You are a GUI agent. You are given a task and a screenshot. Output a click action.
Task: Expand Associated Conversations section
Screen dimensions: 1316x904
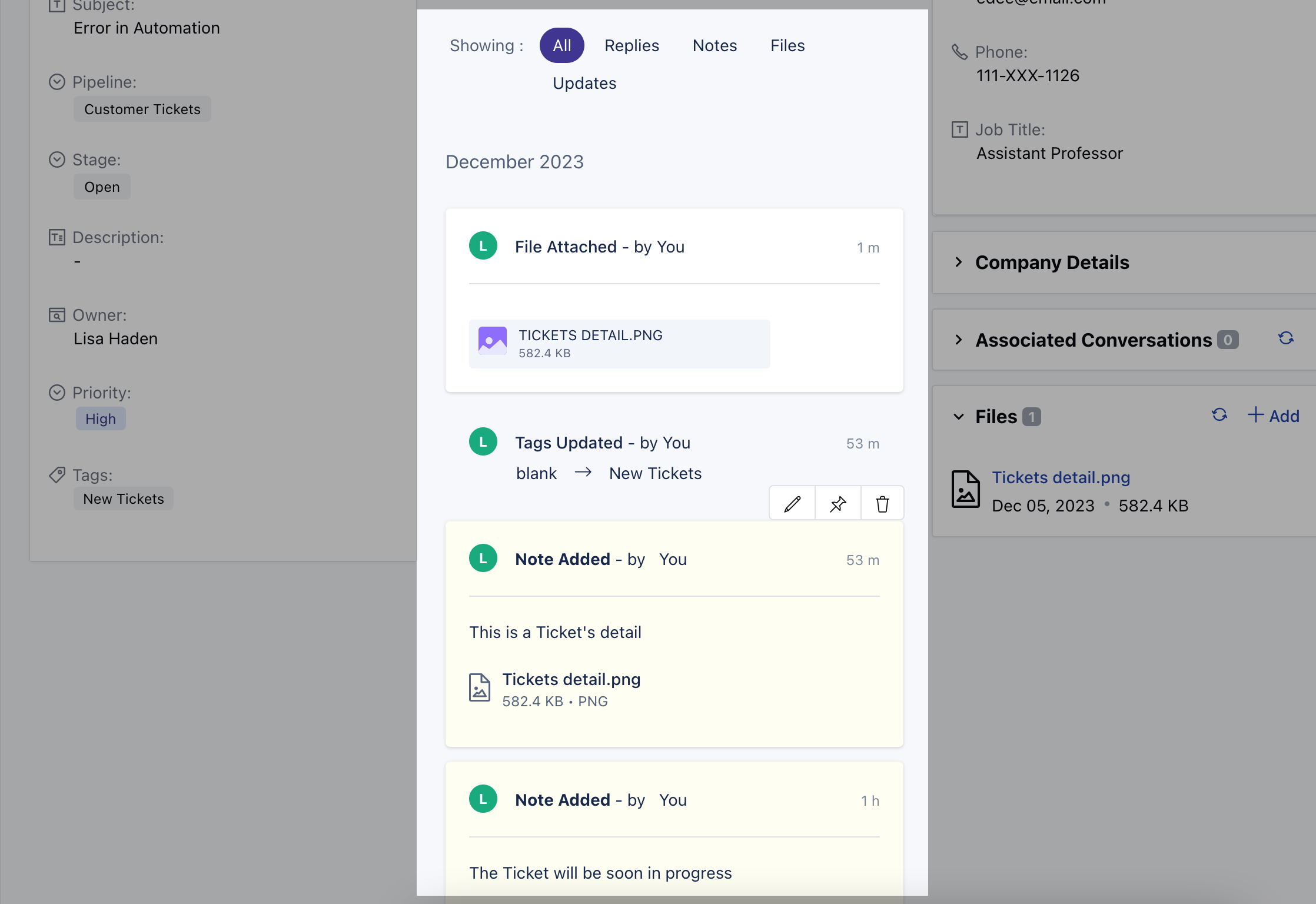pos(959,340)
